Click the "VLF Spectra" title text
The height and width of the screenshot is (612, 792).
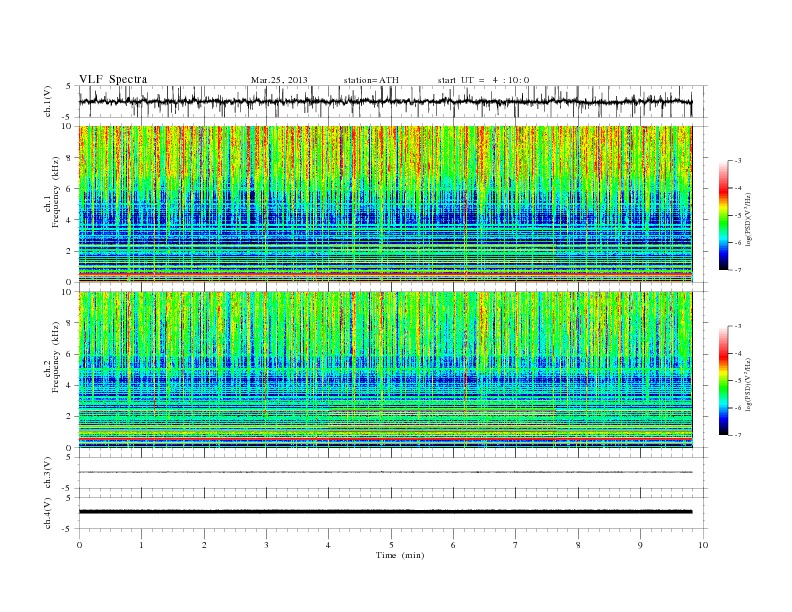113,79
